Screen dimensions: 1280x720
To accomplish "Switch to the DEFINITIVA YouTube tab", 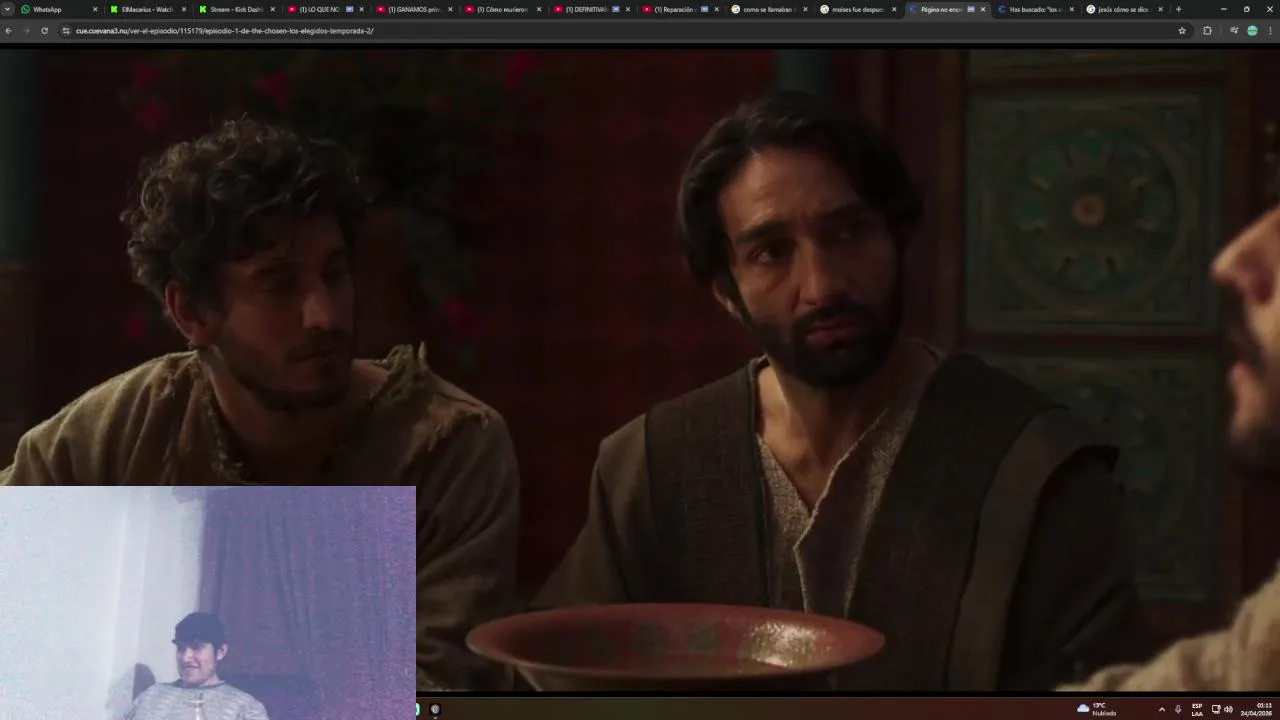I will tap(592, 9).
